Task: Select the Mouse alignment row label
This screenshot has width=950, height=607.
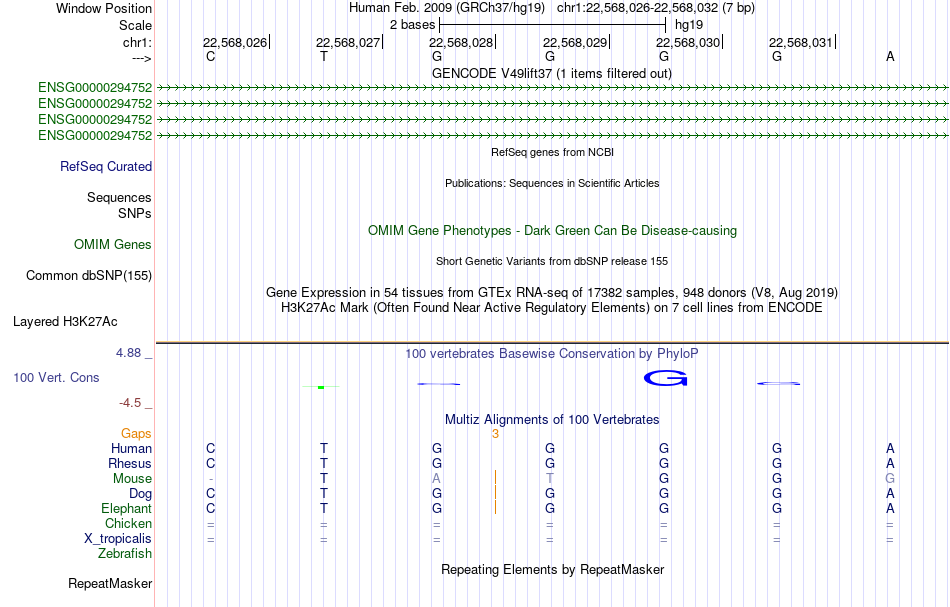Action: click(x=132, y=479)
